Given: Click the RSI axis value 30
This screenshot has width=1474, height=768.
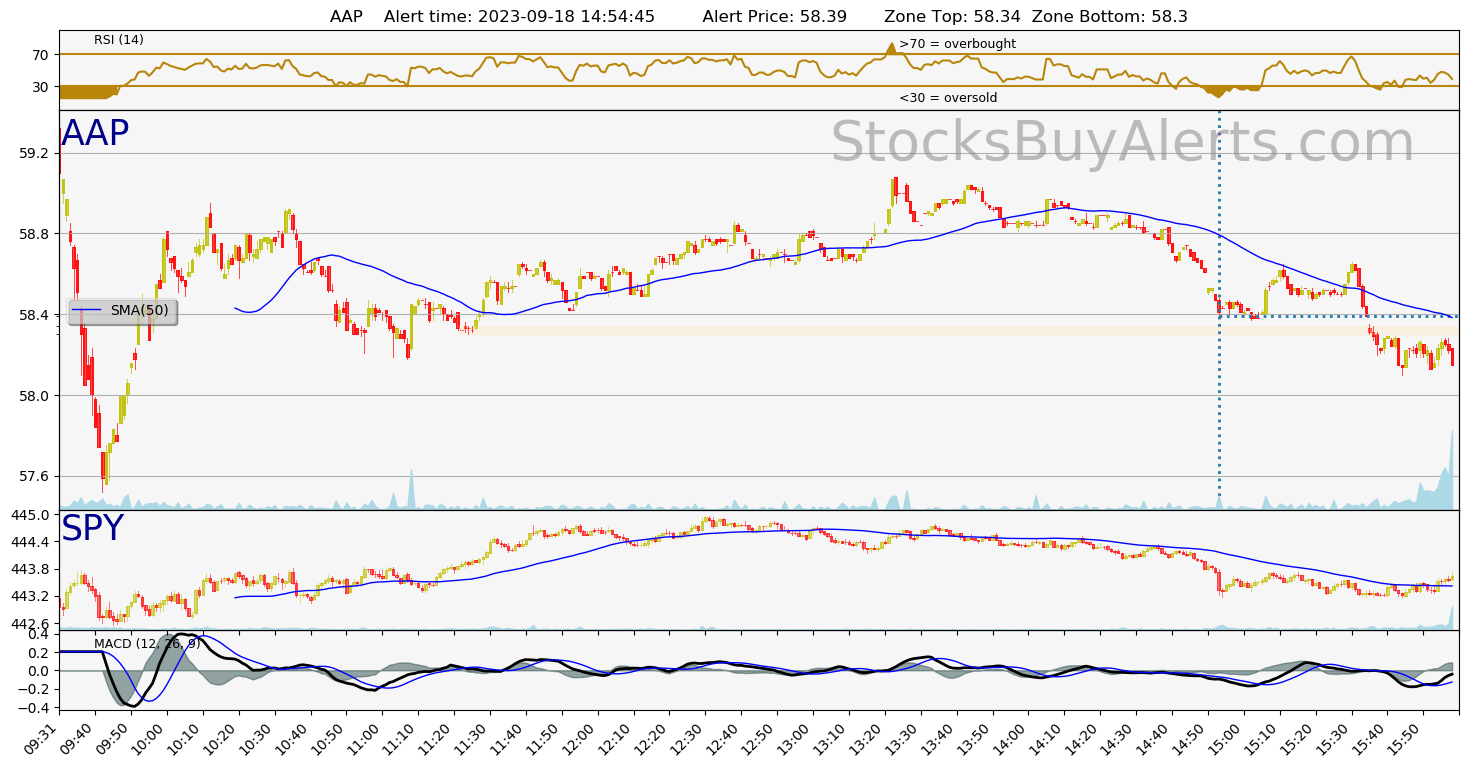Looking at the screenshot, I should click(x=40, y=87).
